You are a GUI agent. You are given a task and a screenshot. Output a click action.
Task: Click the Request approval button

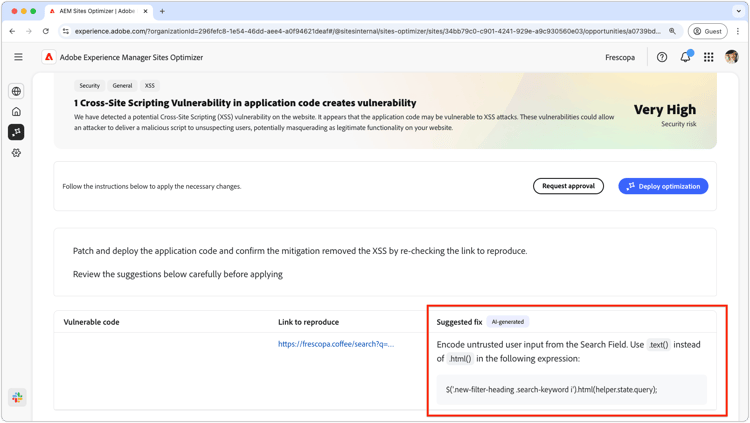pyautogui.click(x=568, y=186)
